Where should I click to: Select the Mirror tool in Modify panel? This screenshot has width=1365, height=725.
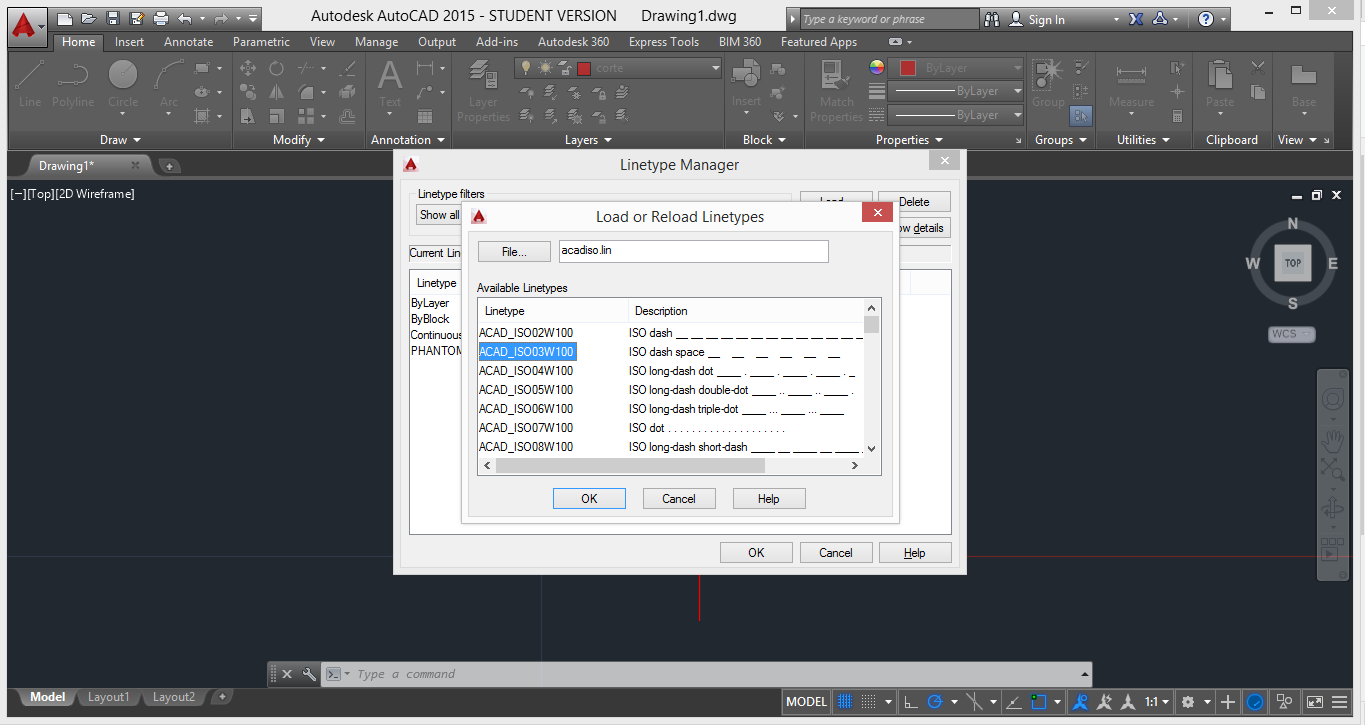click(x=276, y=92)
